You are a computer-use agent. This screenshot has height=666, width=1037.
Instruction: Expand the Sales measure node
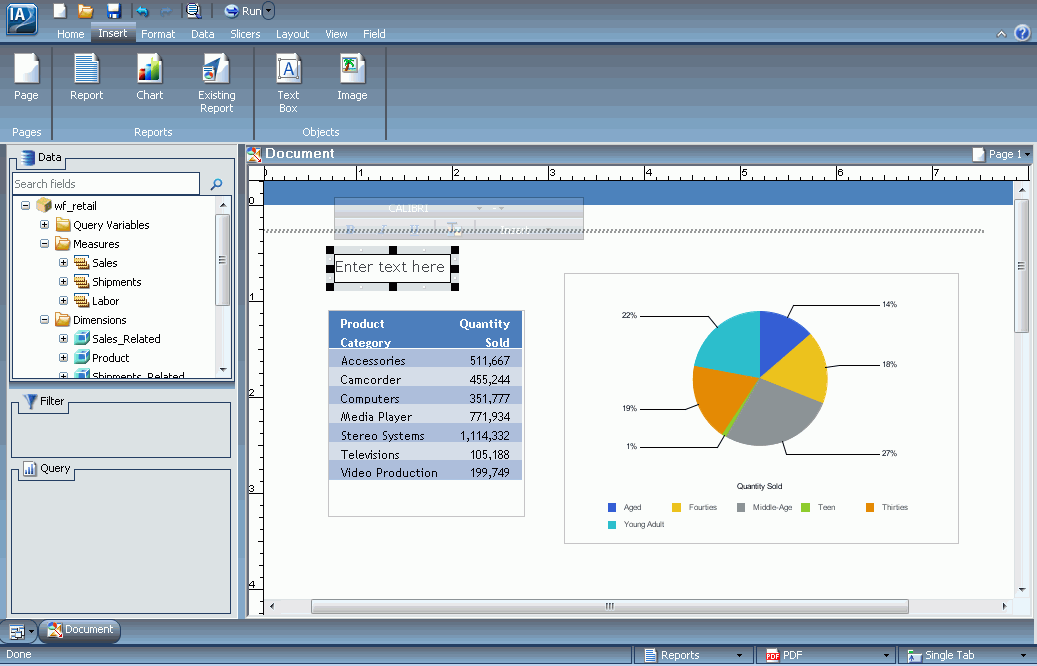pos(63,263)
